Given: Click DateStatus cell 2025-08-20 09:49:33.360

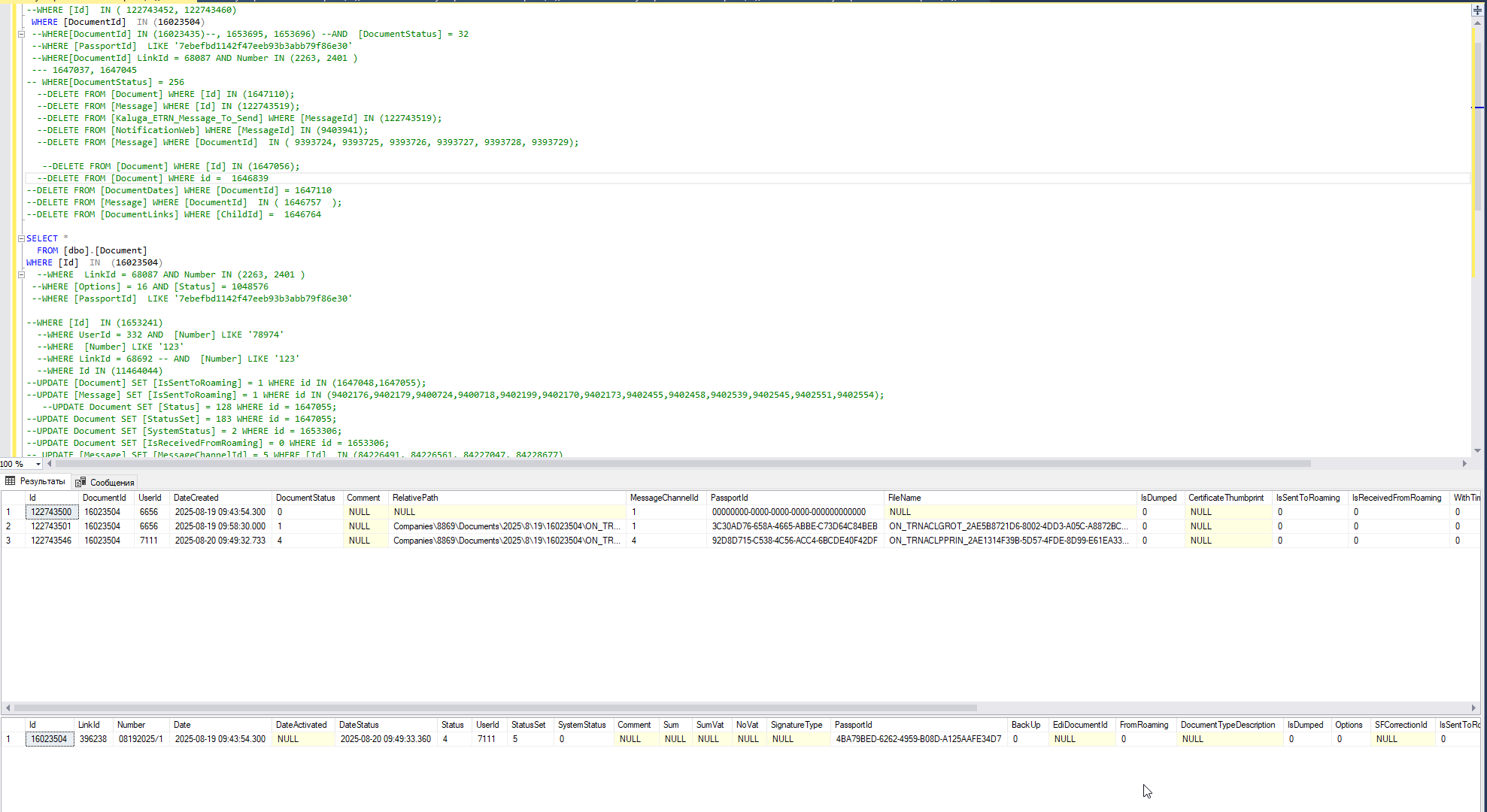Looking at the screenshot, I should pyautogui.click(x=386, y=739).
